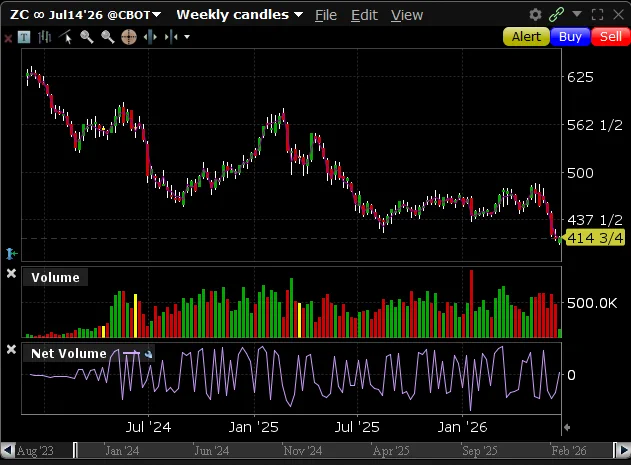Click the 0 label on Net Volume axis
The height and width of the screenshot is (465, 631).
click(571, 375)
